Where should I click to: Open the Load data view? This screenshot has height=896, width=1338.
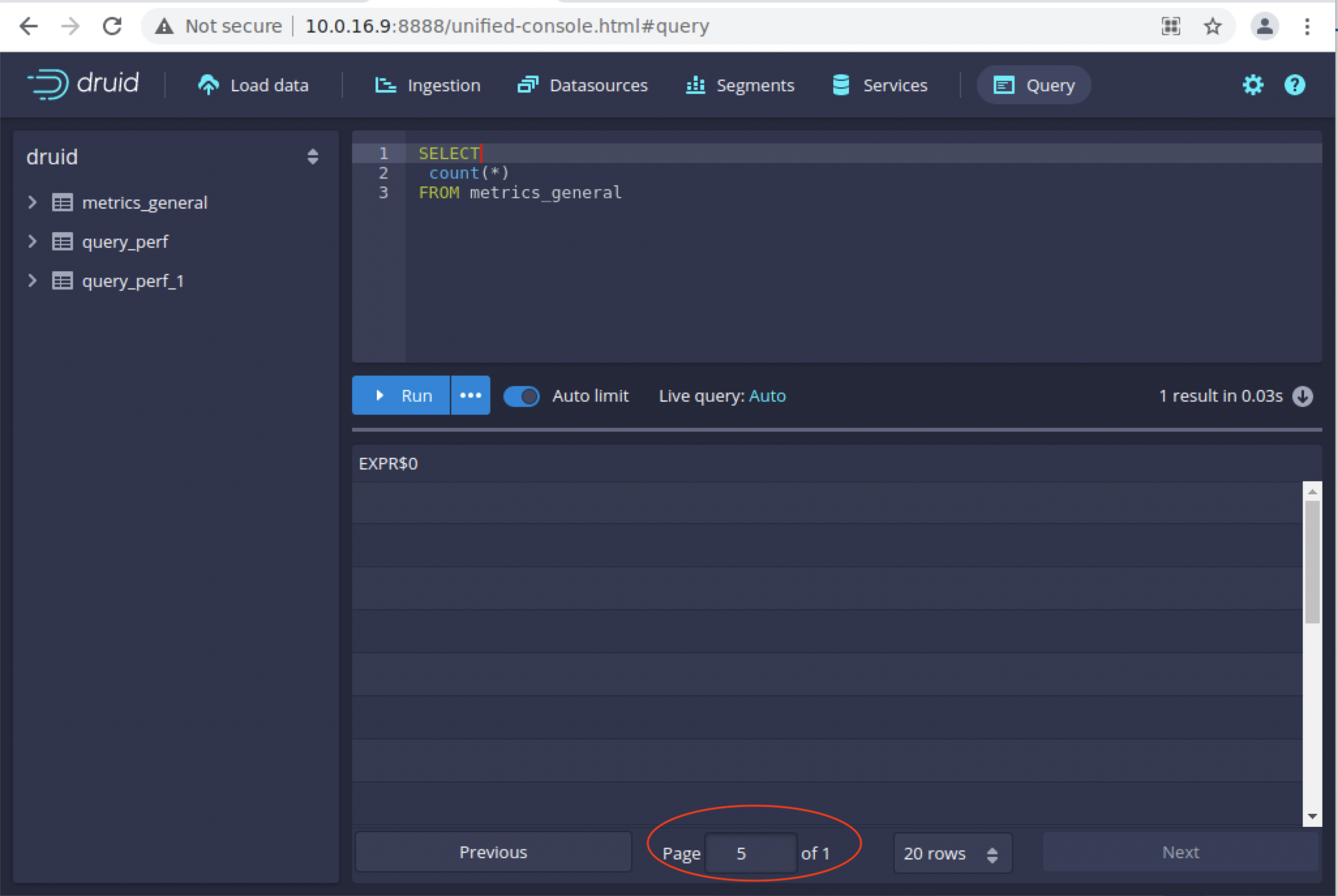click(x=253, y=85)
